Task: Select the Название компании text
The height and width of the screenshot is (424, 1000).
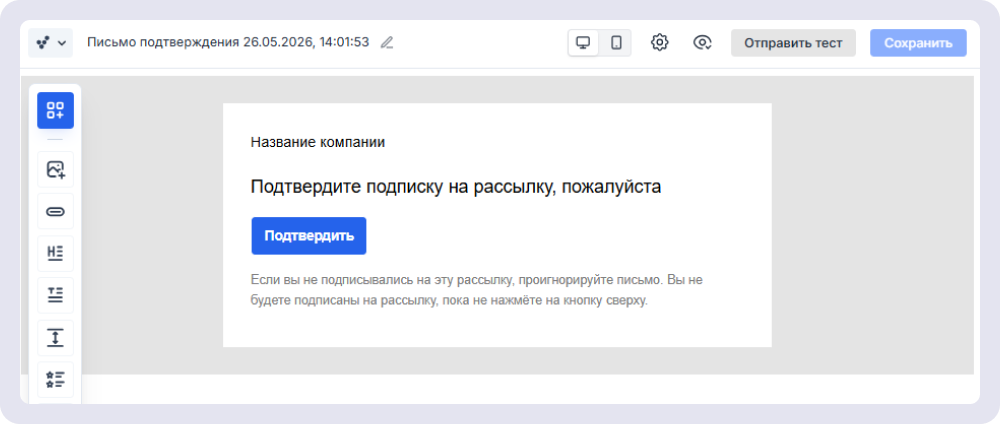Action: click(x=318, y=142)
